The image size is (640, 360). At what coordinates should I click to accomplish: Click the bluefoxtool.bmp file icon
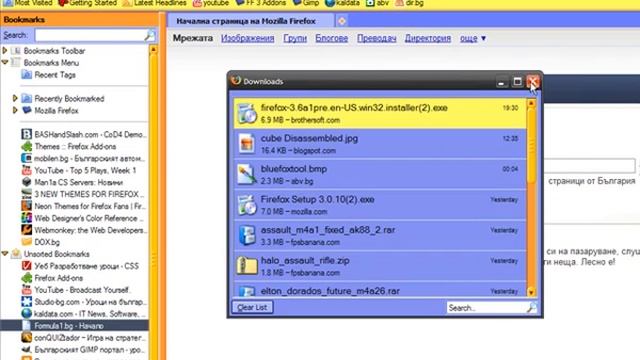247,174
